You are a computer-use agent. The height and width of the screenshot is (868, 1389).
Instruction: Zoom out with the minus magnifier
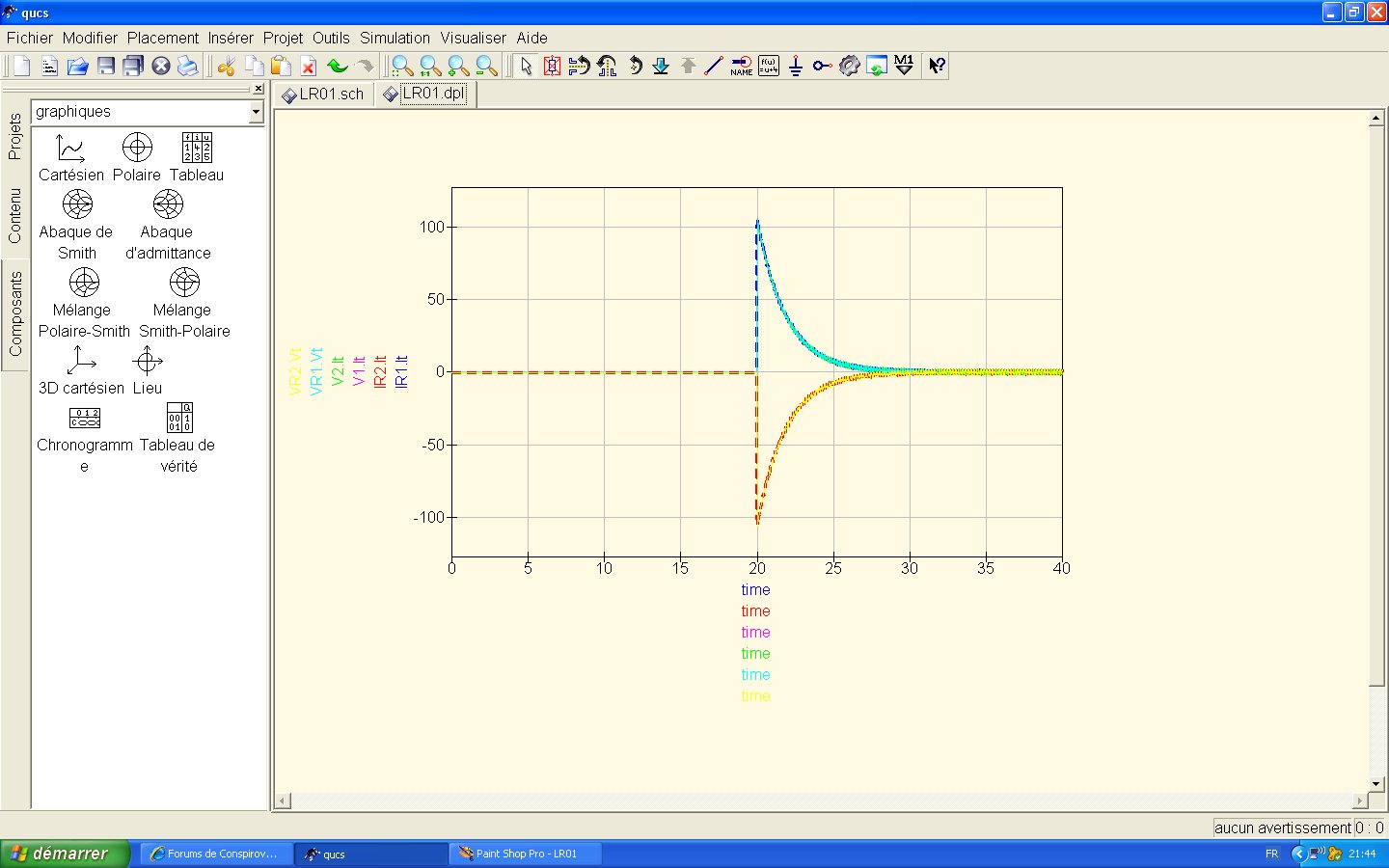pyautogui.click(x=486, y=66)
